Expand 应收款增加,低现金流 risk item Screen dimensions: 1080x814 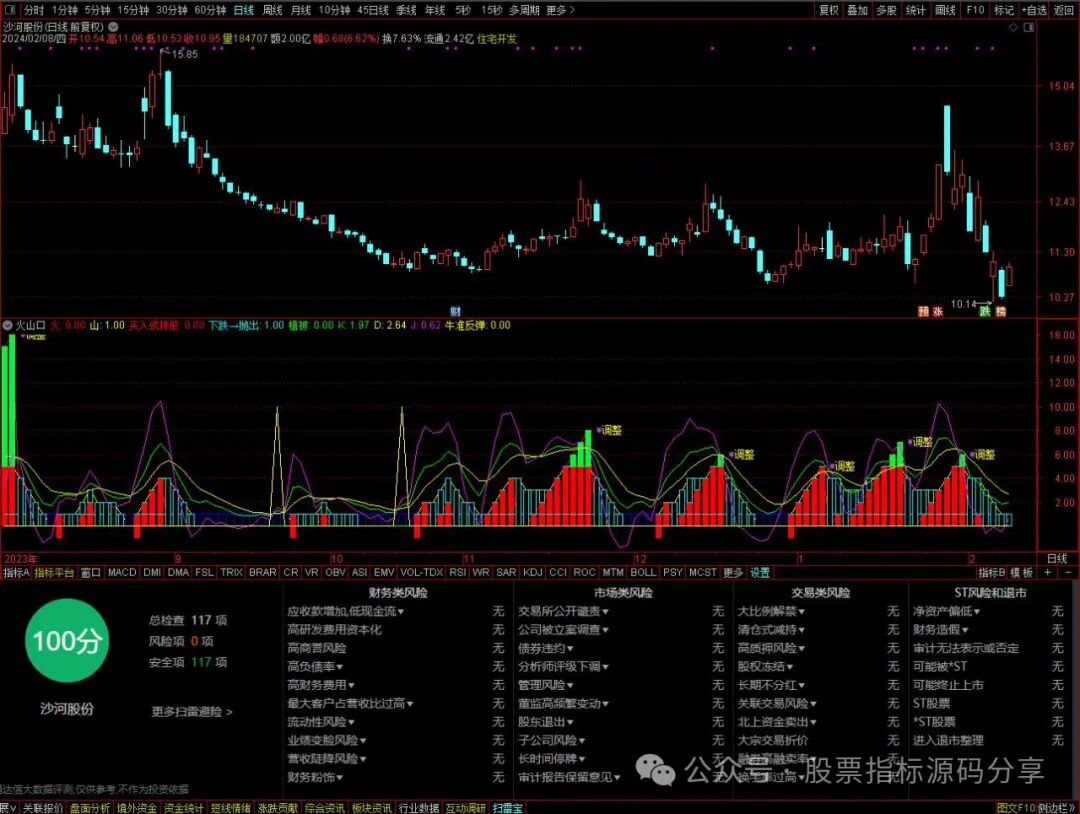pyautogui.click(x=346, y=611)
